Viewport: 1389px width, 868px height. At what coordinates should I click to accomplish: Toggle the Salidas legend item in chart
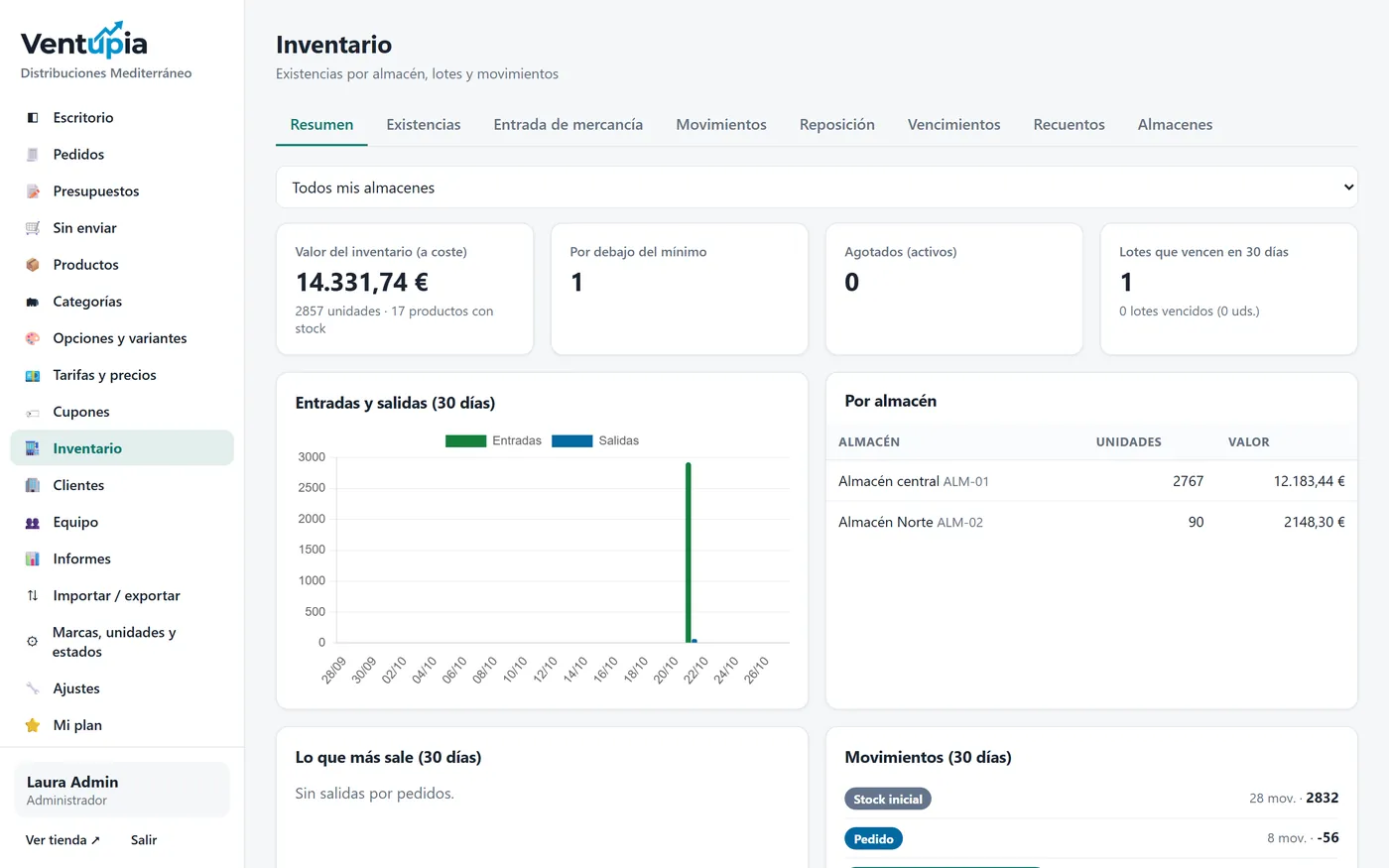click(595, 440)
